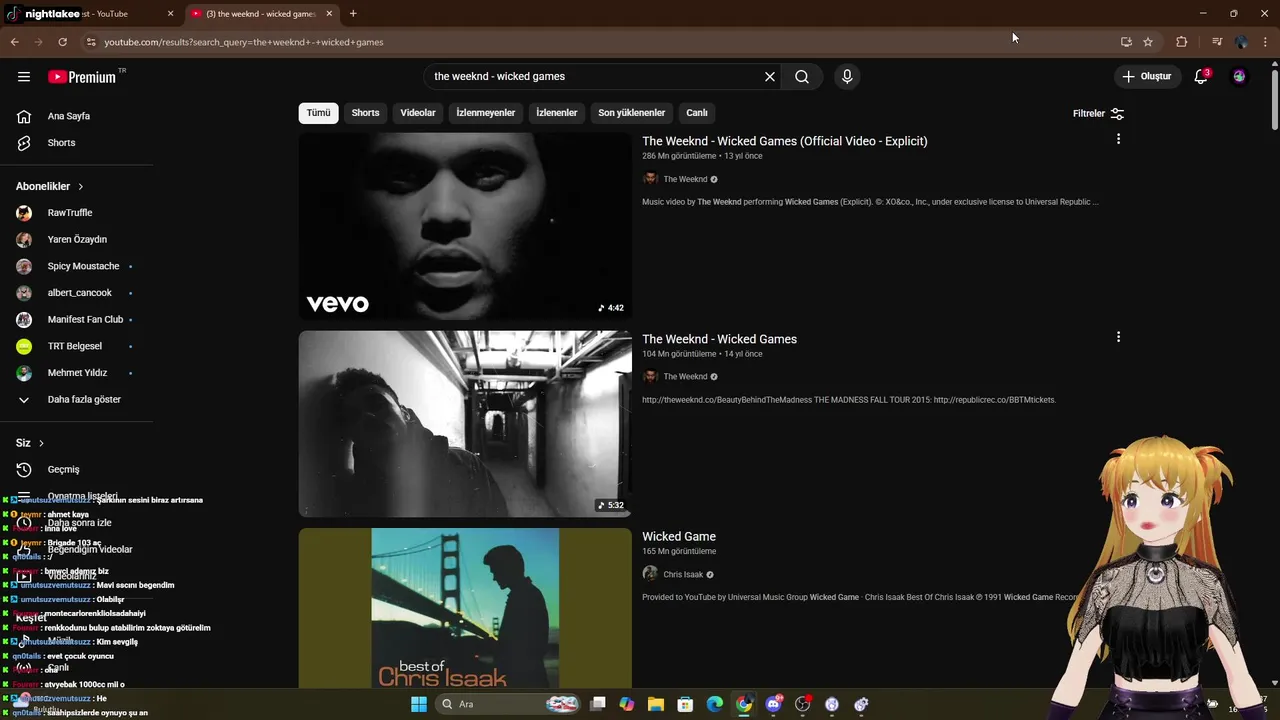The image size is (1280, 720).
Task: Open the 'Wicked Game' Chris Isaak title
Action: 679,537
